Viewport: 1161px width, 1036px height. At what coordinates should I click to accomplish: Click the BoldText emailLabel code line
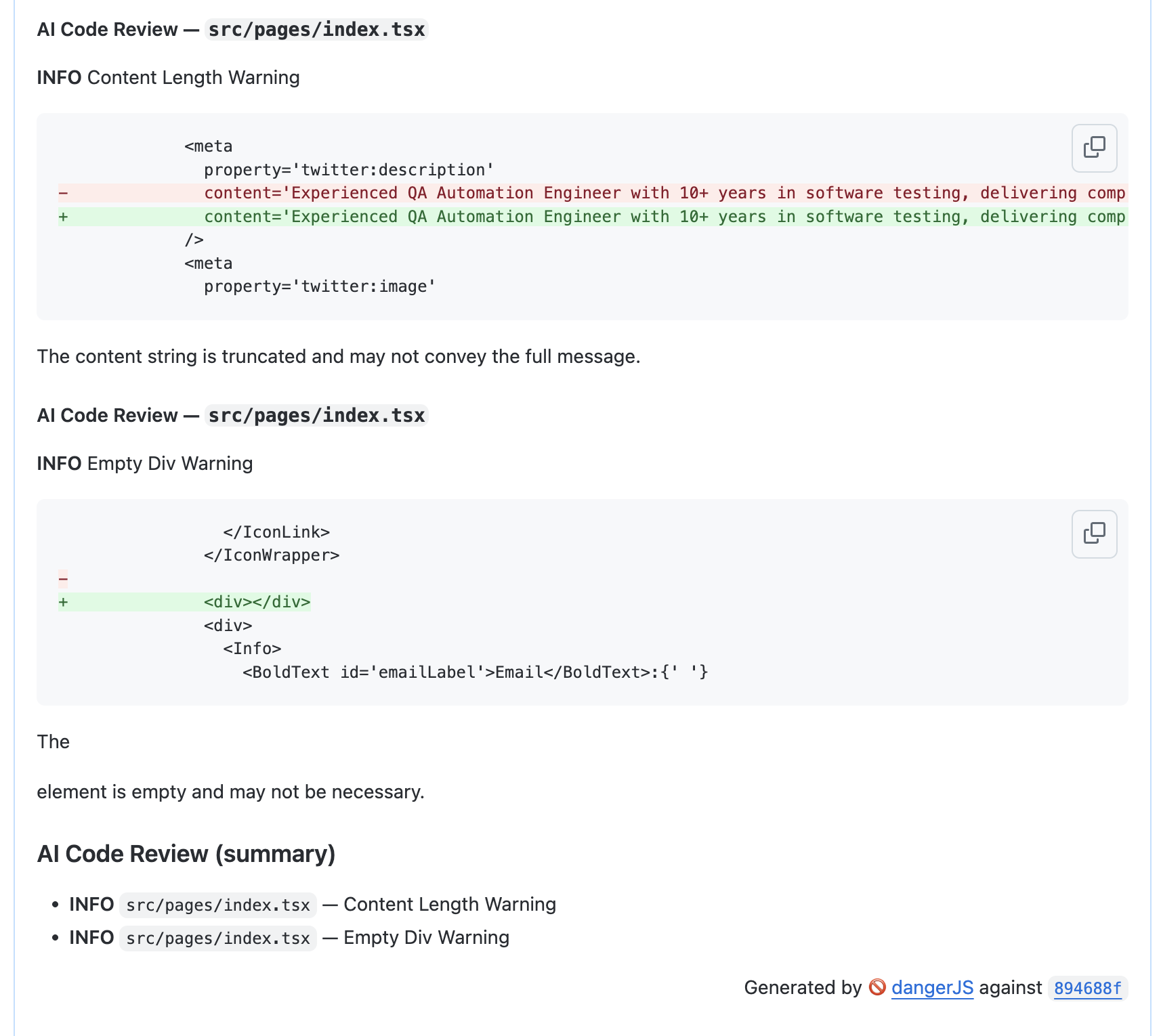click(x=476, y=672)
